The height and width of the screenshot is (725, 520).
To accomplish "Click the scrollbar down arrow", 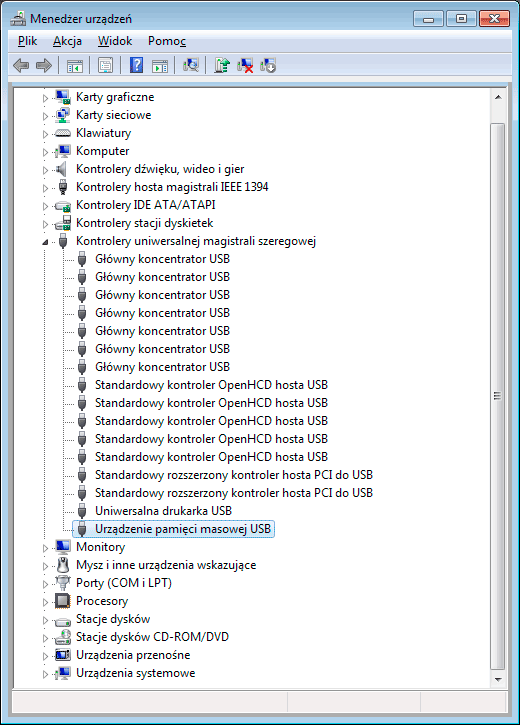I will click(x=498, y=679).
